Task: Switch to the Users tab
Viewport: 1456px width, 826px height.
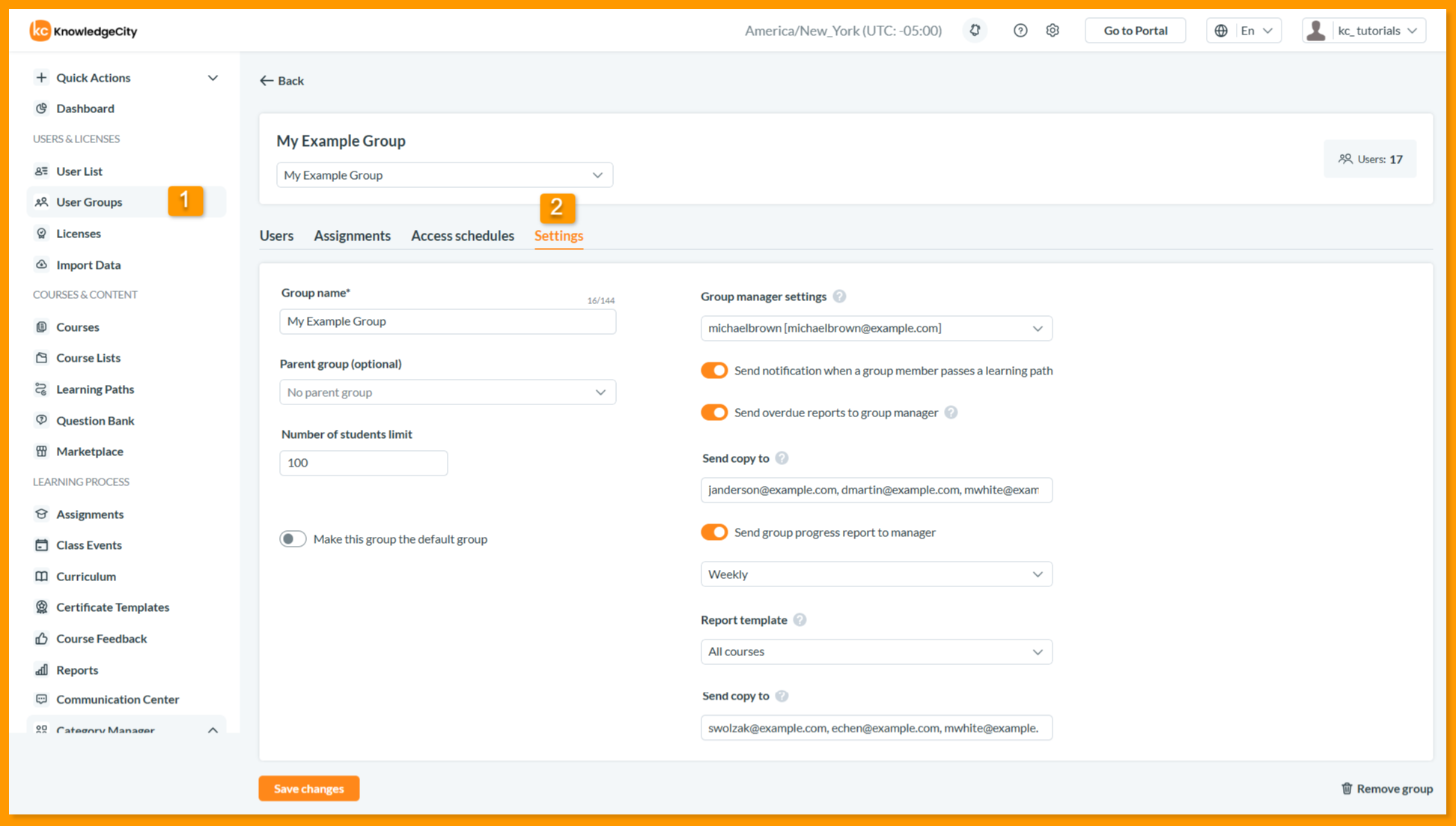Action: coord(276,236)
